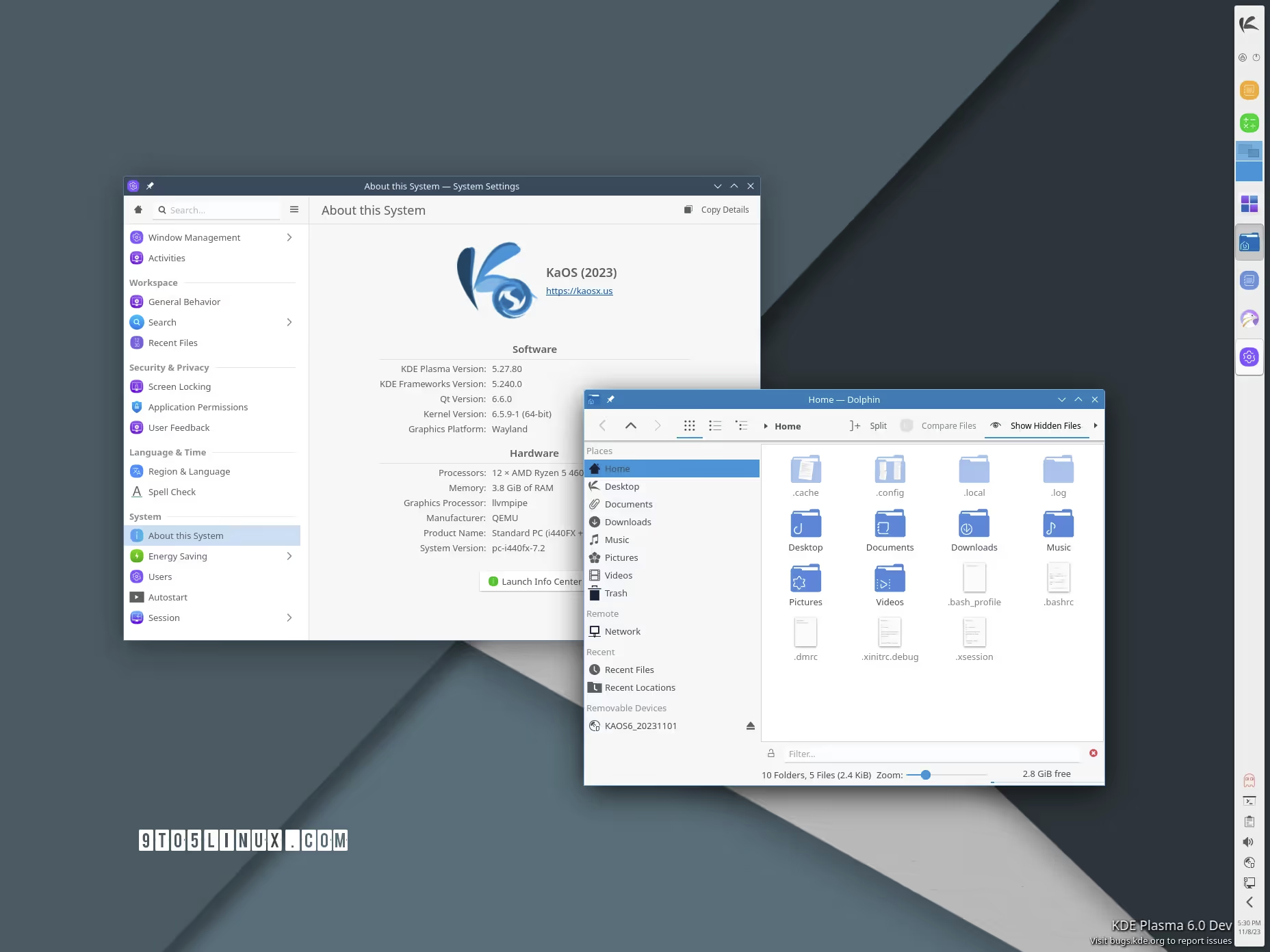This screenshot has width=1270, height=952.
Task: Pin the Dolphin window on all desktops
Action: point(610,399)
